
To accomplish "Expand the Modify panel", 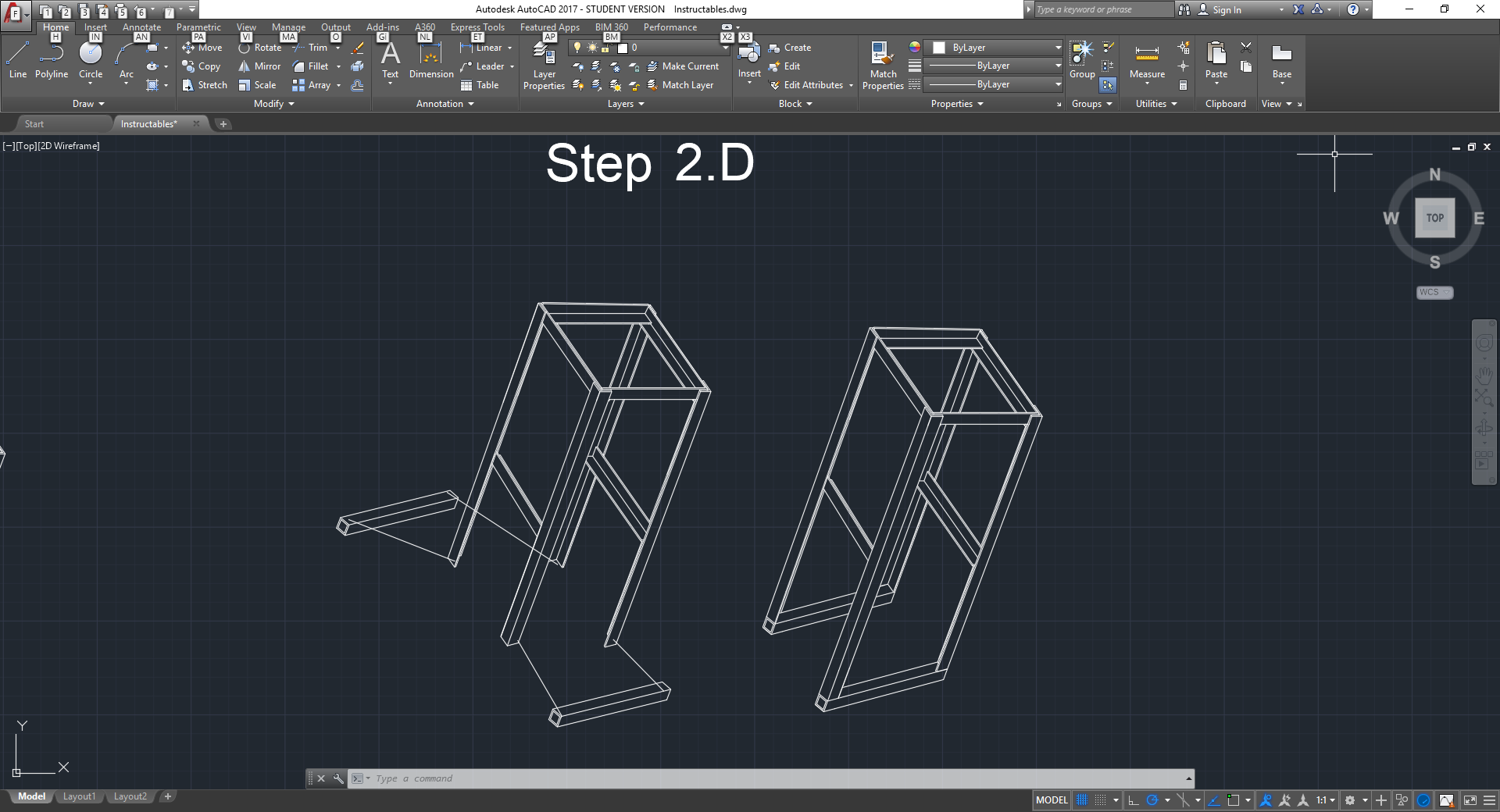I will point(274,104).
